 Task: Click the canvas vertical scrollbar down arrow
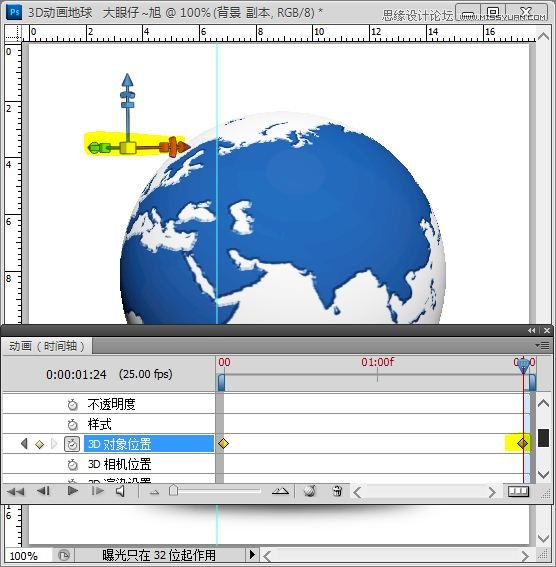click(x=543, y=538)
